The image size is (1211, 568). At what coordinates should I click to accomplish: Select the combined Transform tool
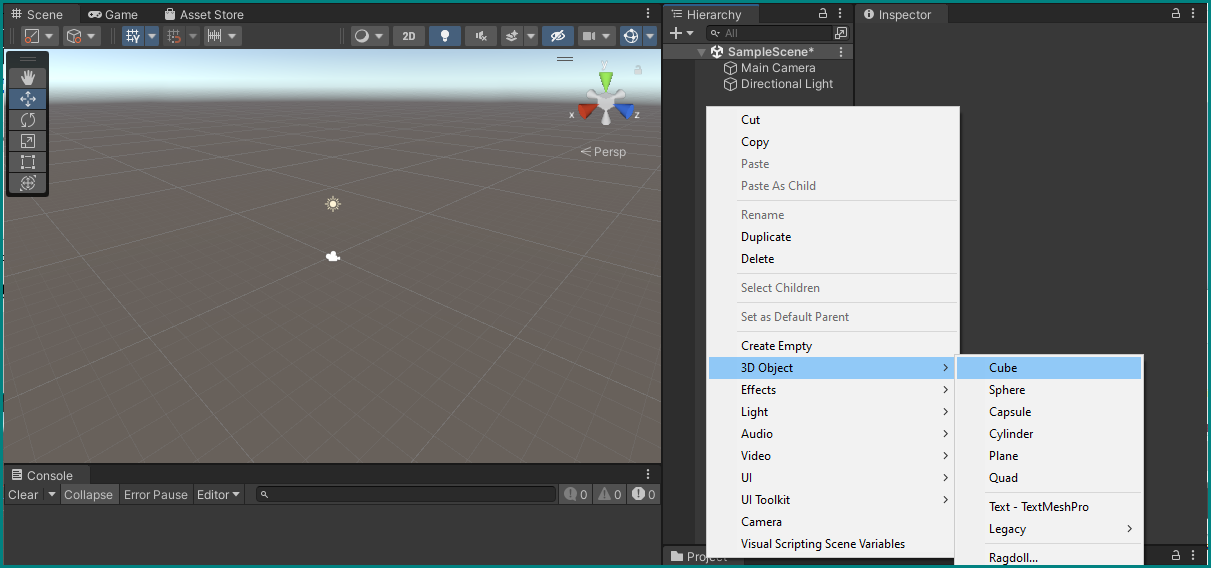(28, 183)
